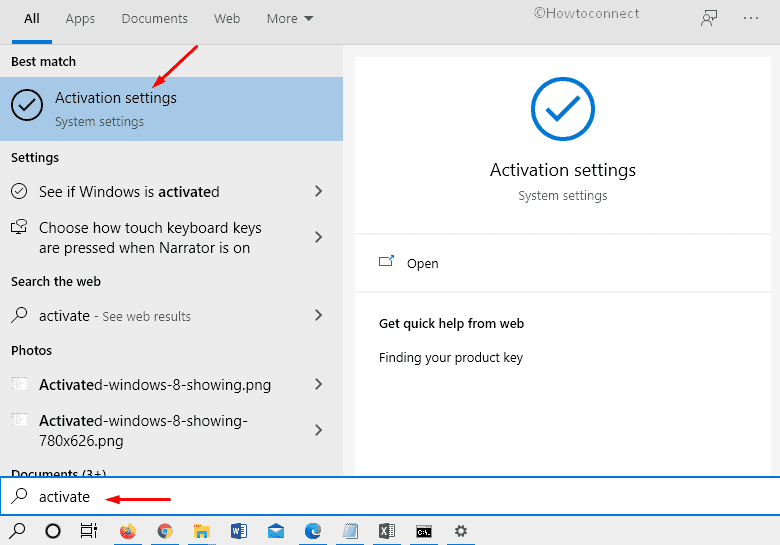Expand activate web results chevron
The width and height of the screenshot is (780, 545).
click(x=319, y=315)
